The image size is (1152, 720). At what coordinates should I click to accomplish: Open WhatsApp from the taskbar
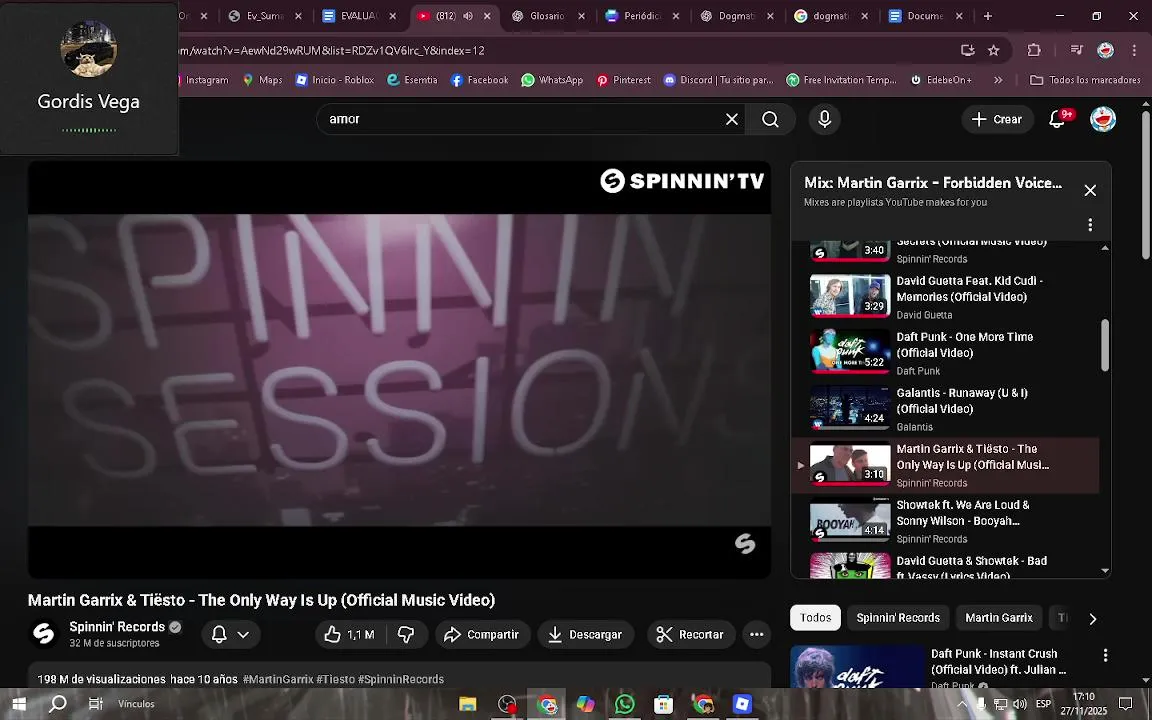click(624, 704)
